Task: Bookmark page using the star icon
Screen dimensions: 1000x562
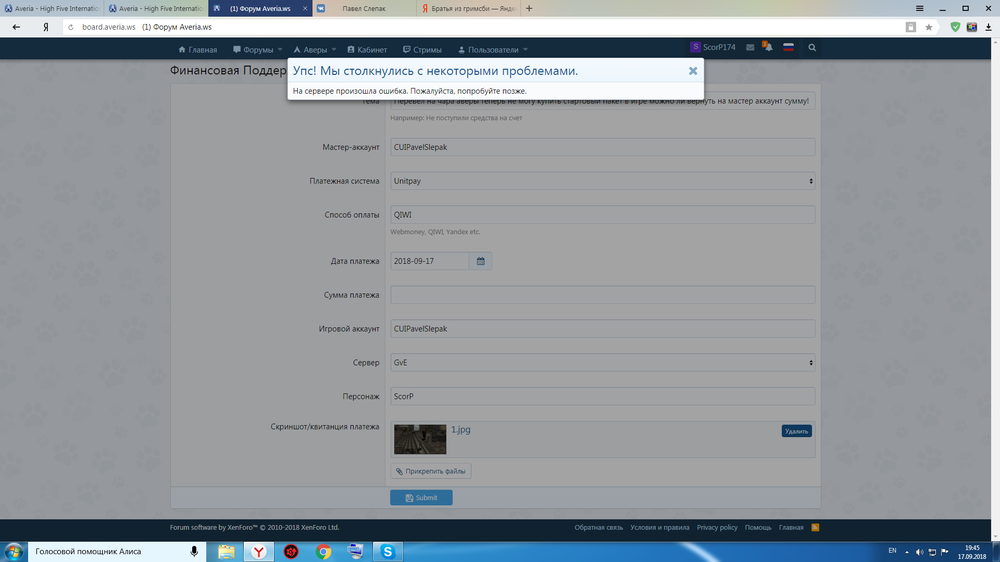Action: (x=929, y=28)
